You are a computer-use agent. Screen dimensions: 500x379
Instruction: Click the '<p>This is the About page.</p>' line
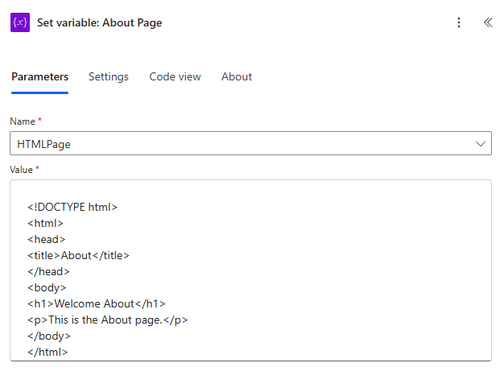point(107,320)
